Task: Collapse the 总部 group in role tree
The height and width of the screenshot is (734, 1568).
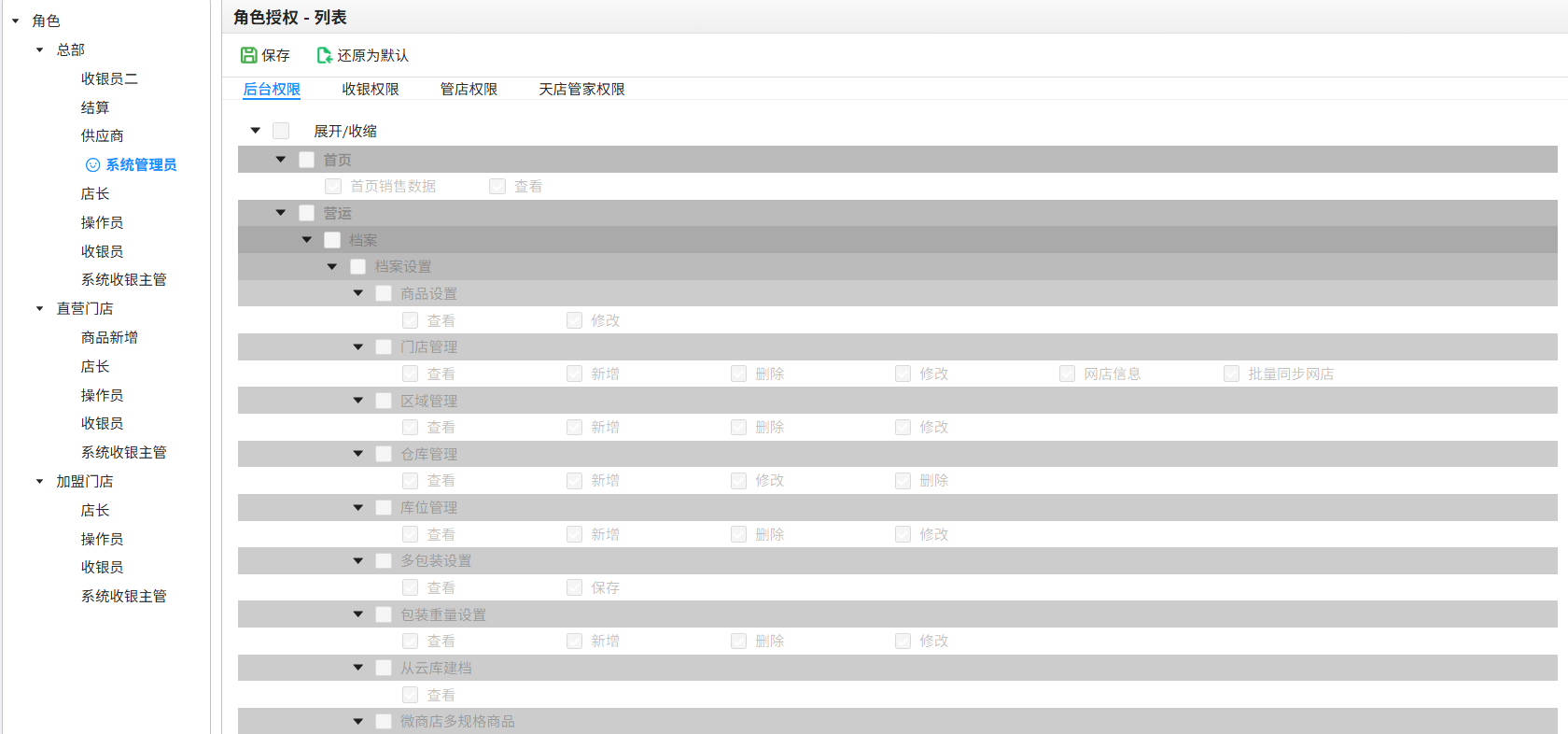Action: coord(39,49)
